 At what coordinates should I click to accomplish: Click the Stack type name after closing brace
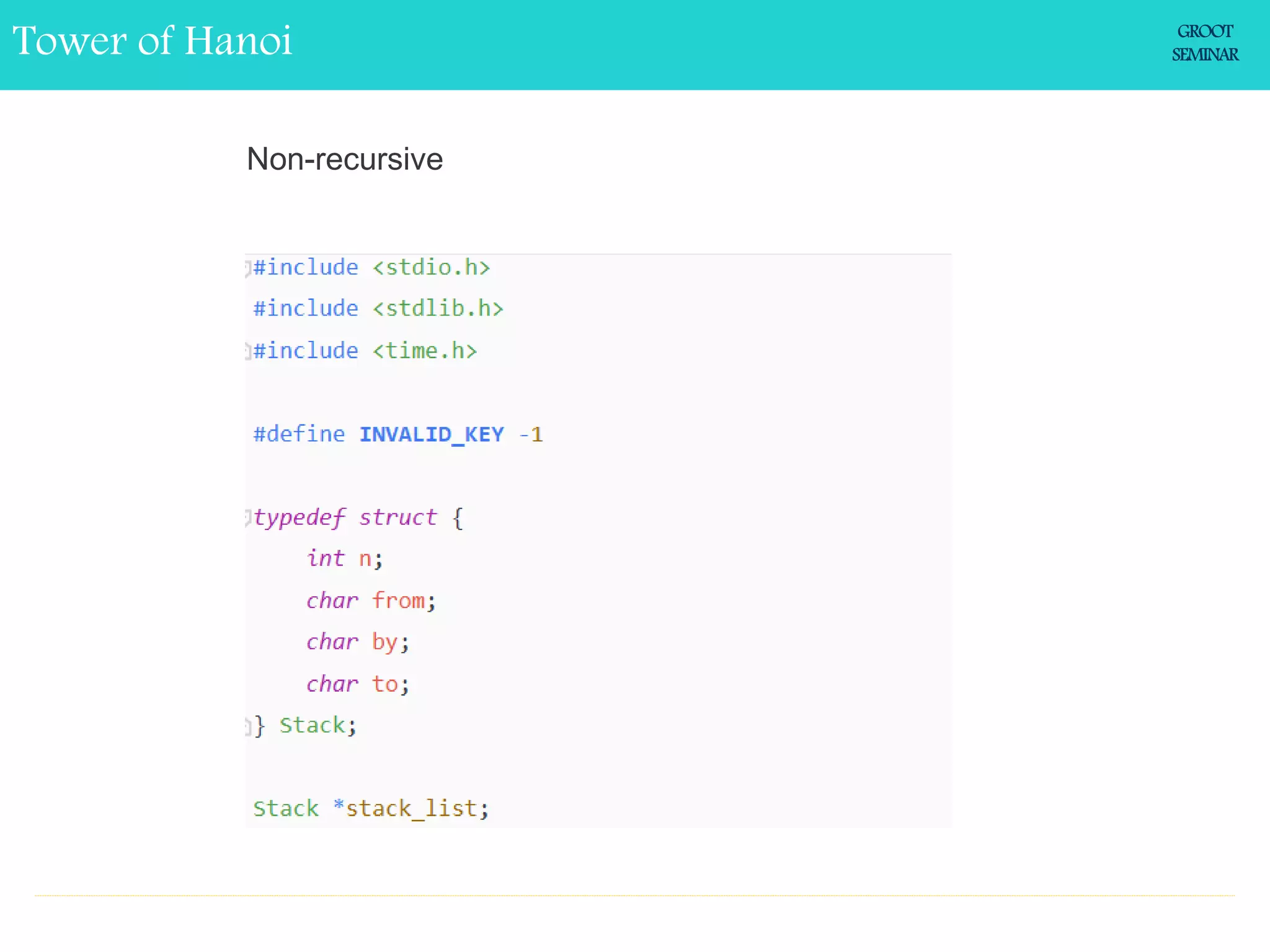pyautogui.click(x=312, y=725)
